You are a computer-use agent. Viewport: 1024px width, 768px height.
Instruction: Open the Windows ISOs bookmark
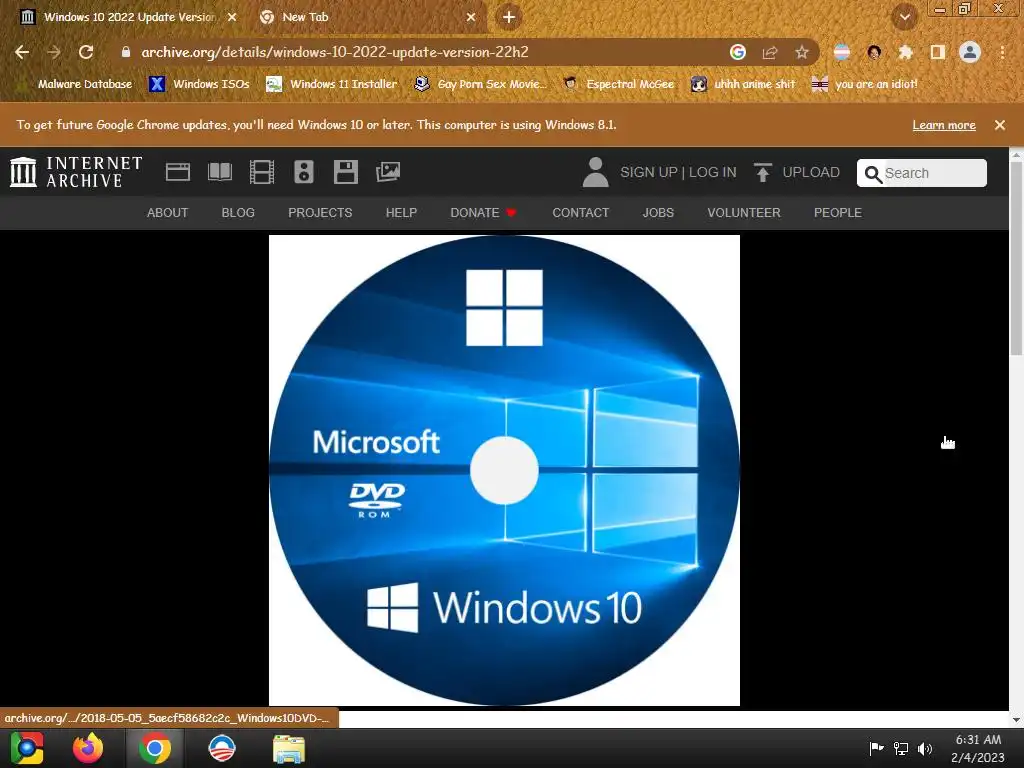[200, 84]
